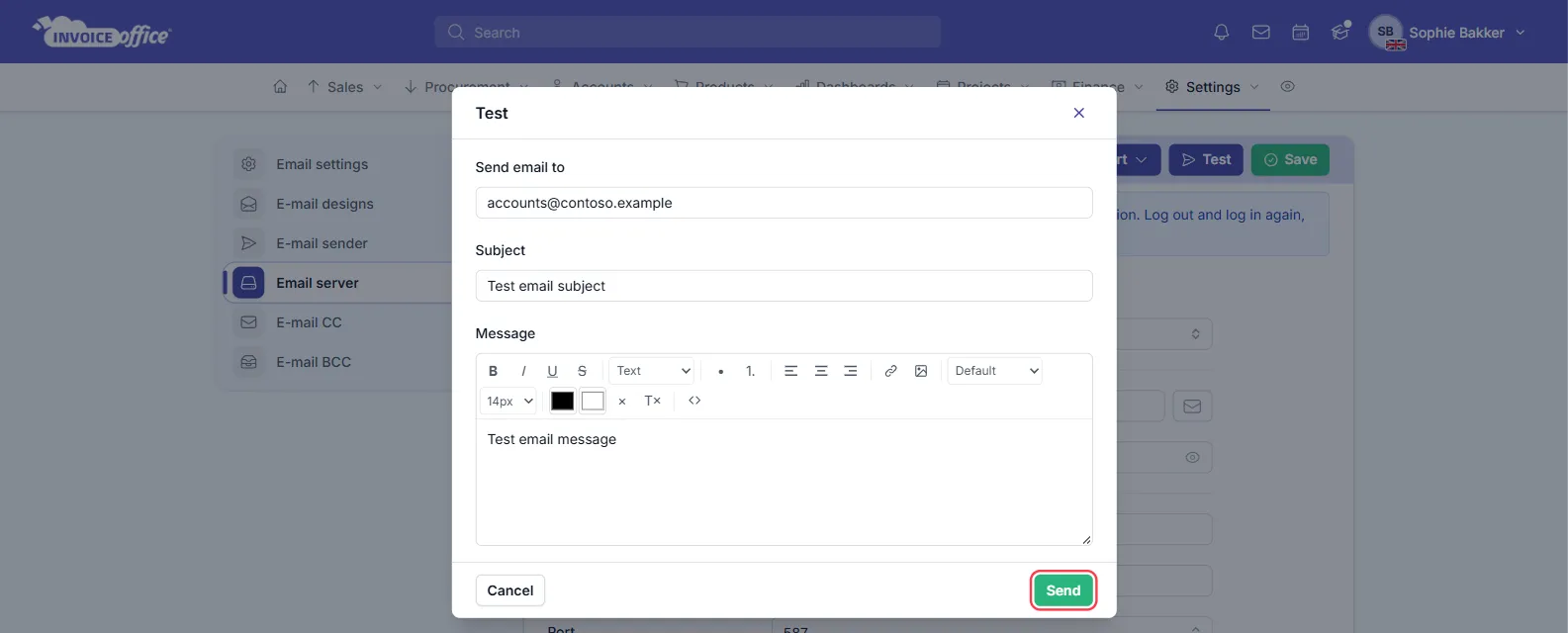
Task: Edit the Send email to address field
Action: 784,203
